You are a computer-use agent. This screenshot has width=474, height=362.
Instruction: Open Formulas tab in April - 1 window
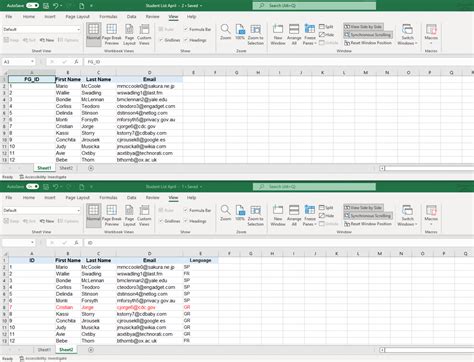[x=108, y=197]
